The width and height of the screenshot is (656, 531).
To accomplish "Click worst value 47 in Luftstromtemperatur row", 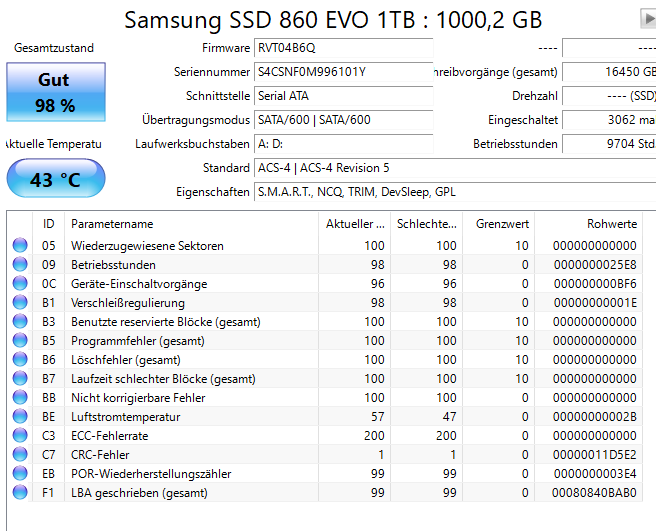I will [x=449, y=417].
